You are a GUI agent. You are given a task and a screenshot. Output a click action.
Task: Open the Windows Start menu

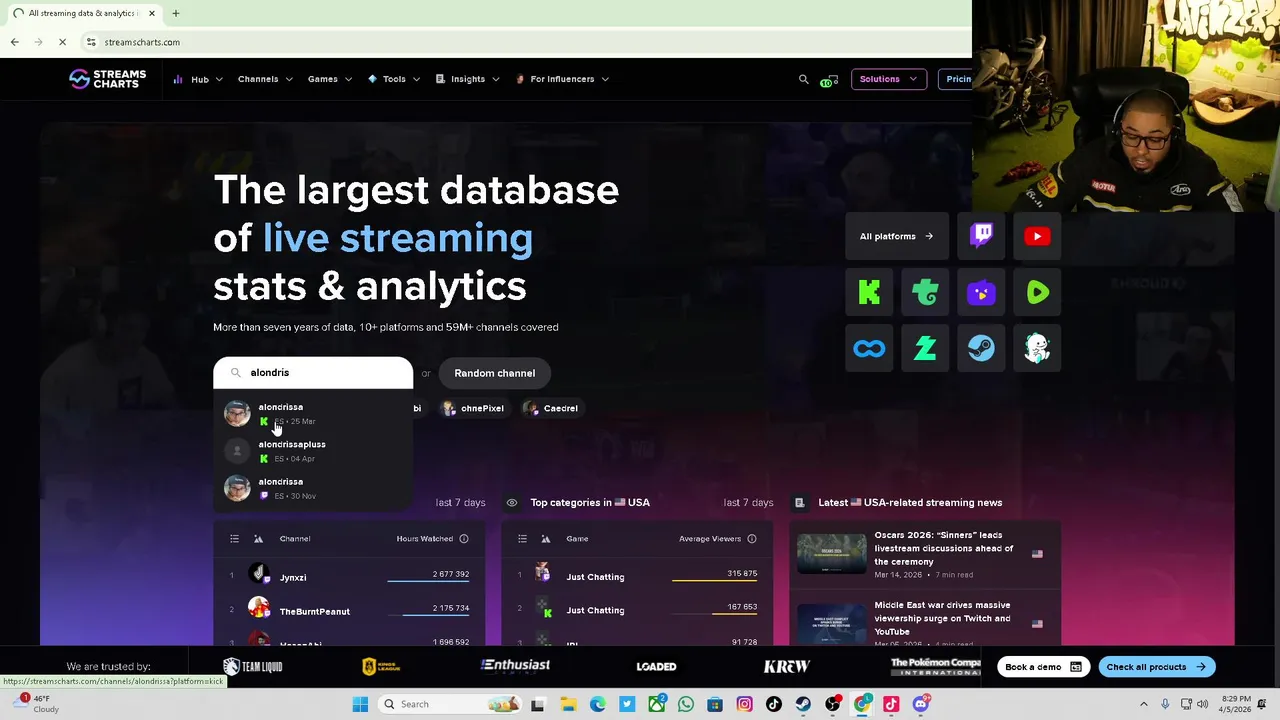[x=360, y=704]
